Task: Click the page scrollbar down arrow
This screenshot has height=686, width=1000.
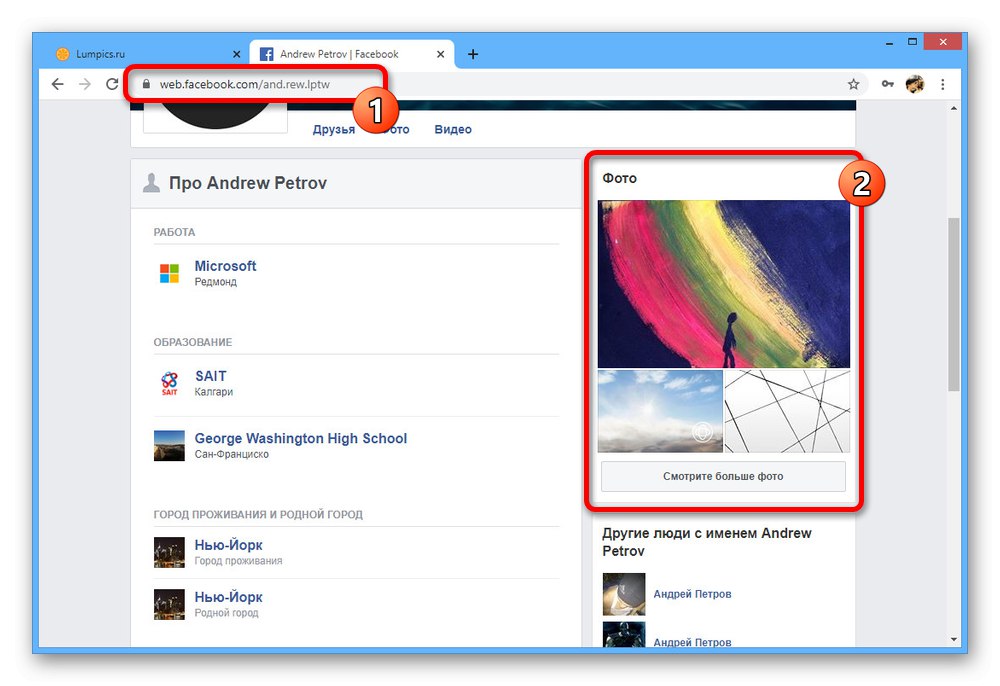Action: pyautogui.click(x=953, y=639)
